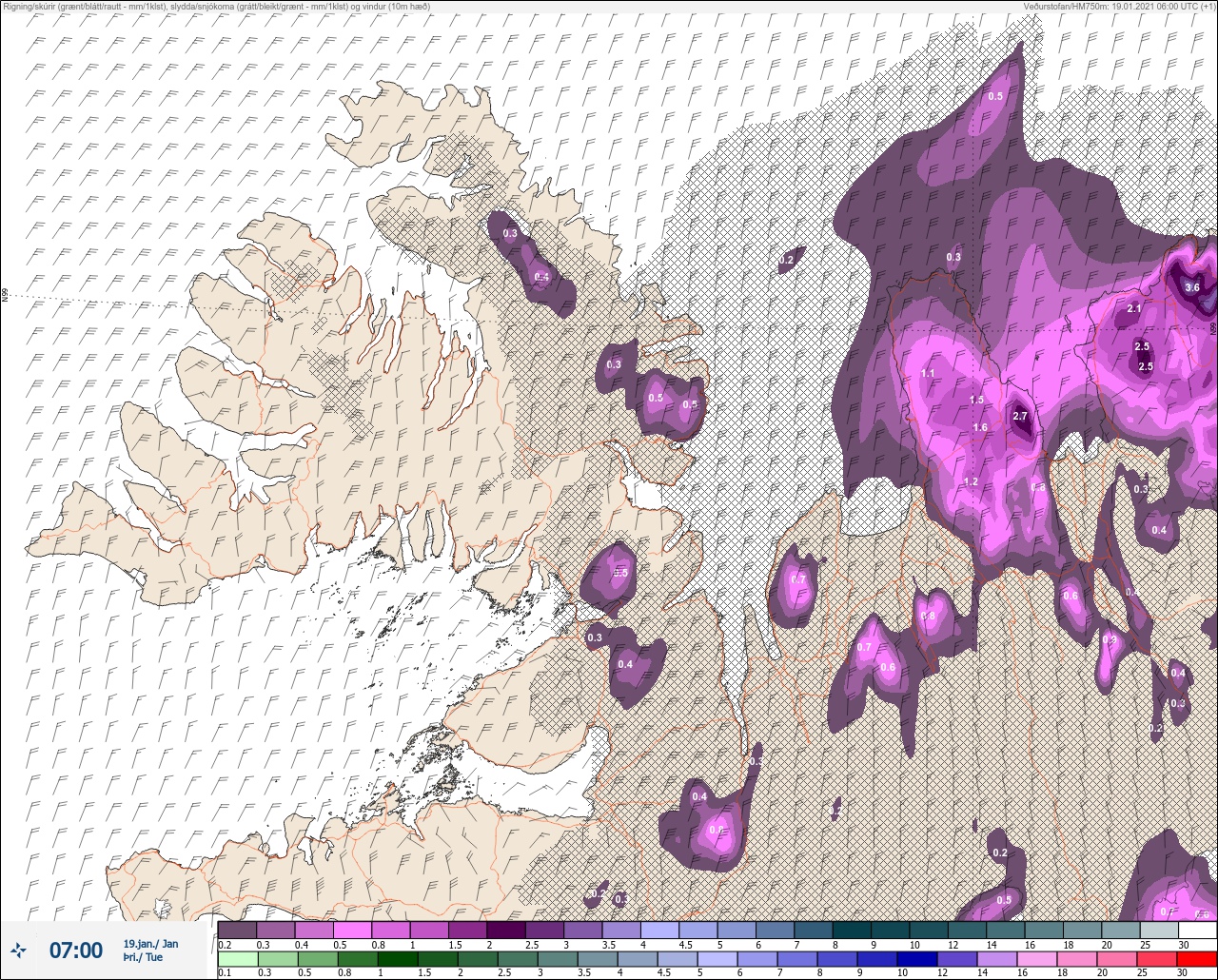Click the weekday text 'Þri./ Tue'
Screen dimensions: 1218x980
point(143,957)
